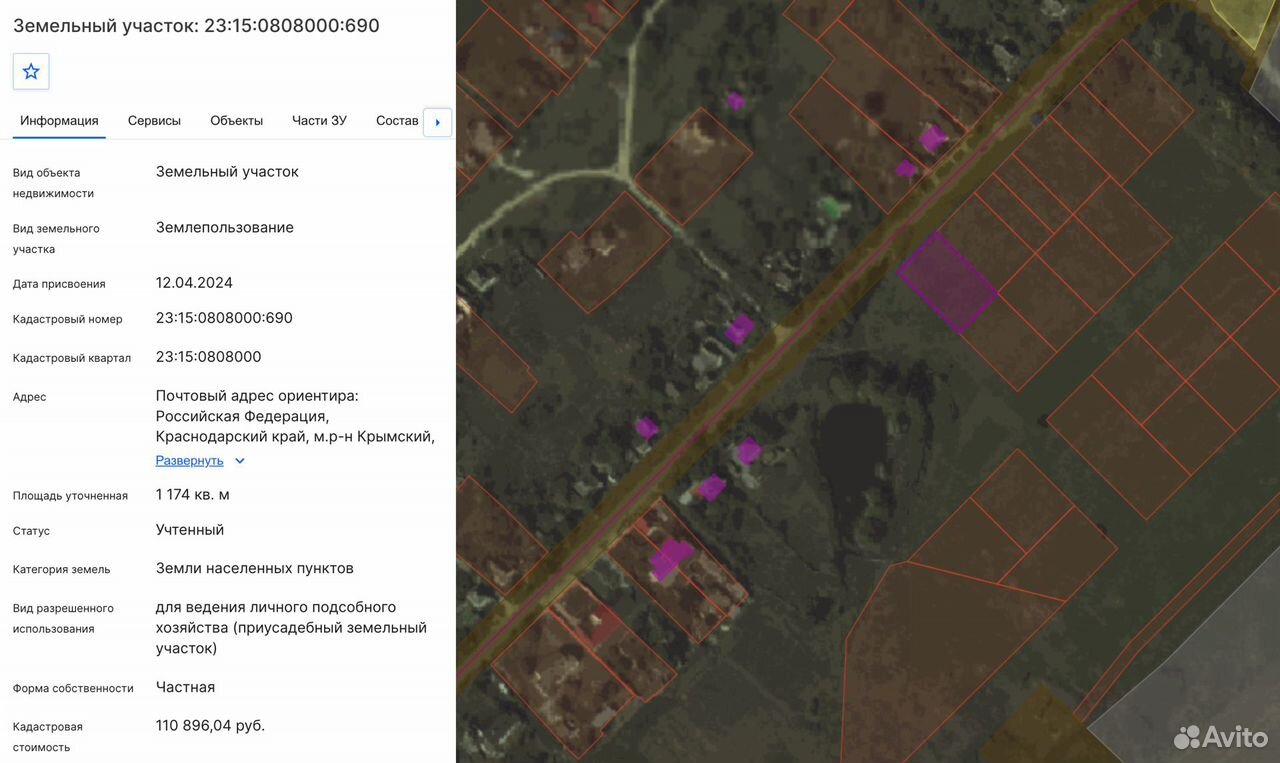Select the status value Учтенный
This screenshot has height=763, width=1280.
(190, 530)
